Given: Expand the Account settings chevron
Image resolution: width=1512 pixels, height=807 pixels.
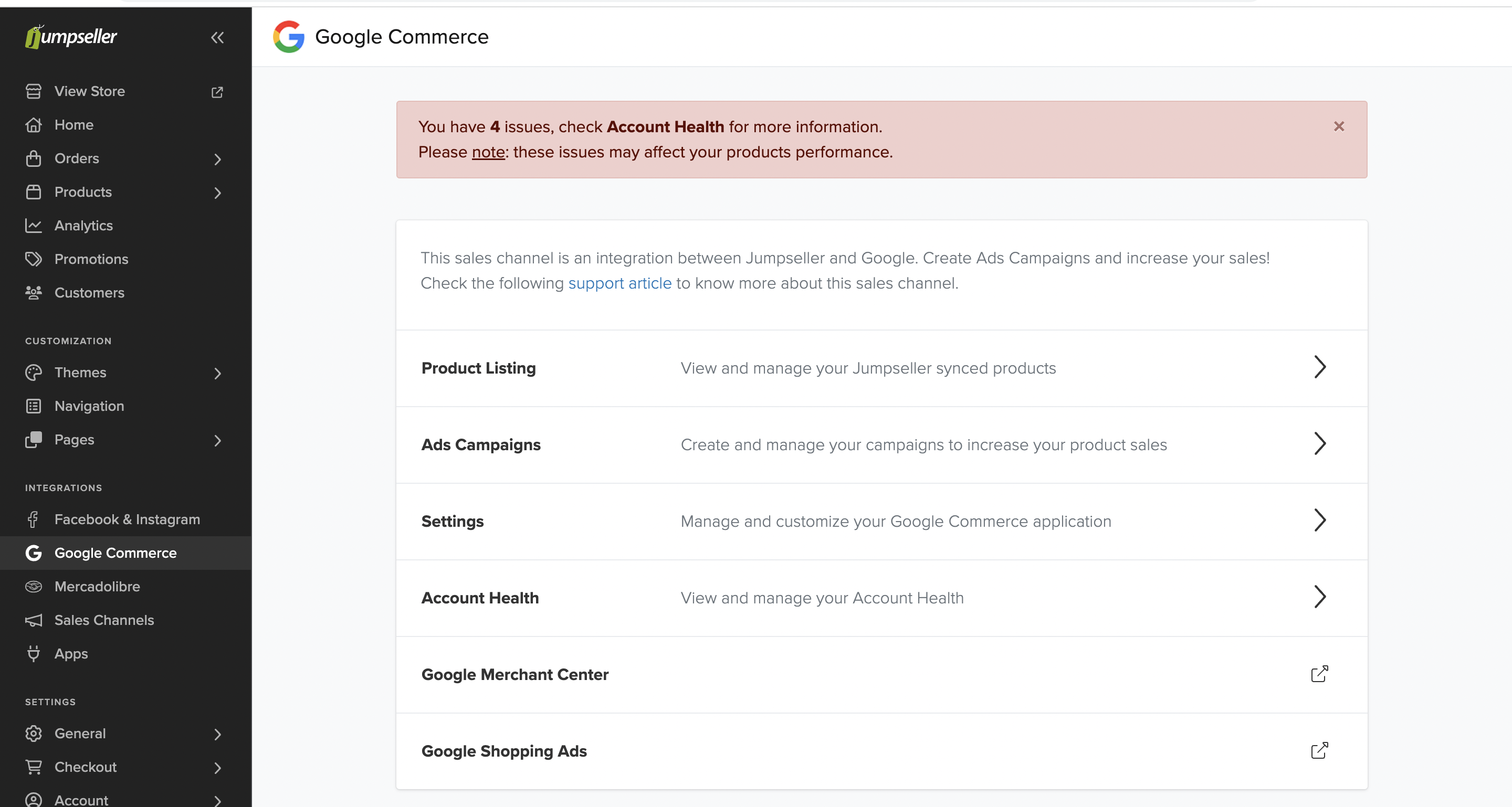Looking at the screenshot, I should [218, 801].
